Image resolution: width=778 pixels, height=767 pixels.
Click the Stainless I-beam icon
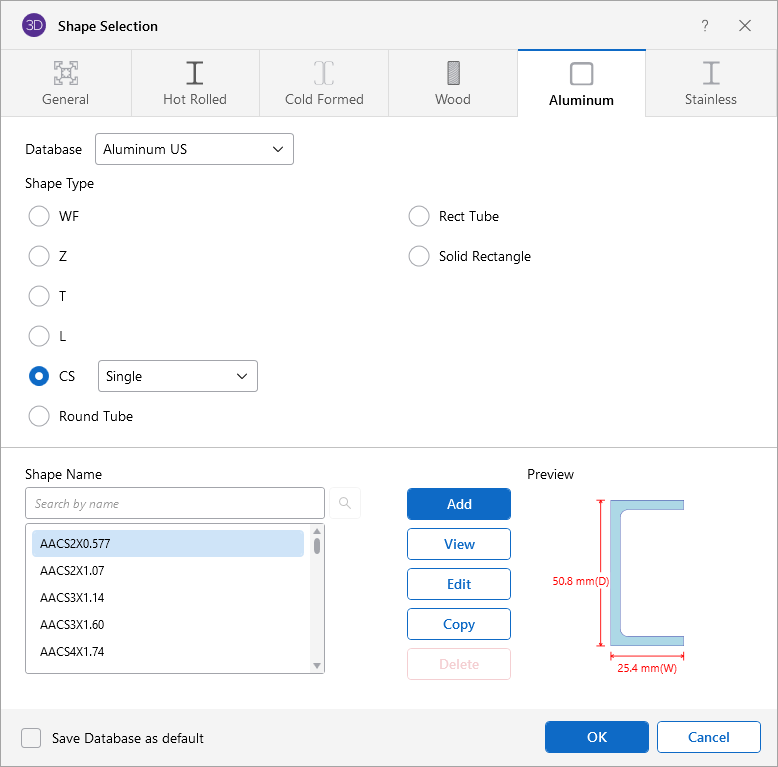[711, 73]
